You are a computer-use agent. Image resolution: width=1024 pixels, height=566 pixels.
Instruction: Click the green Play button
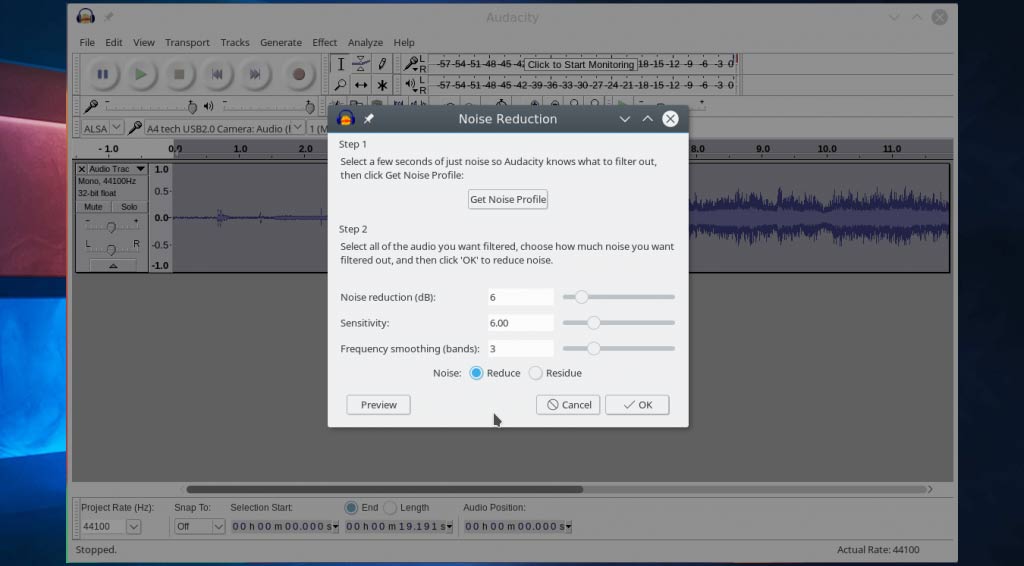coord(140,74)
